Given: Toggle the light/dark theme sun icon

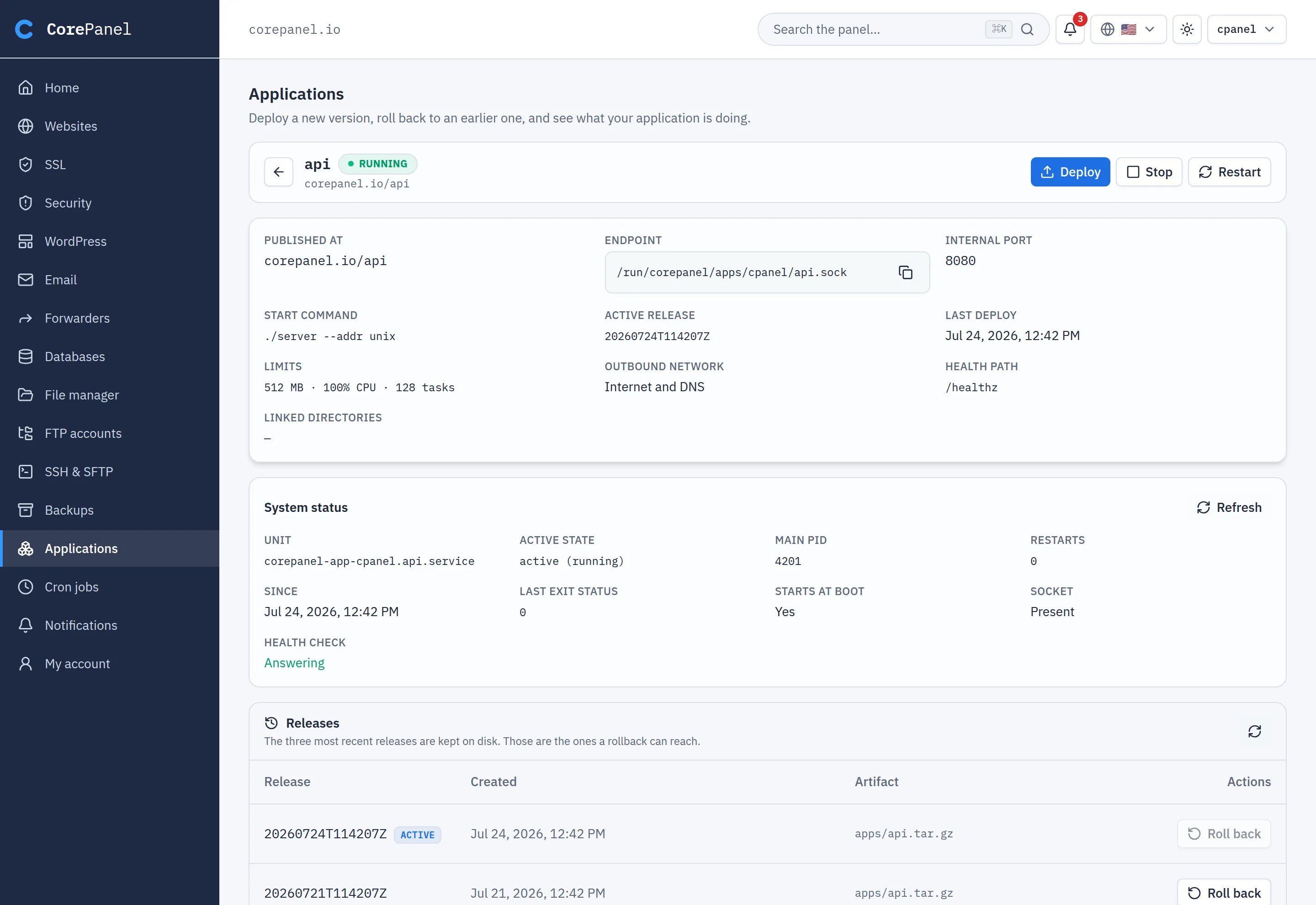Looking at the screenshot, I should 1187,29.
